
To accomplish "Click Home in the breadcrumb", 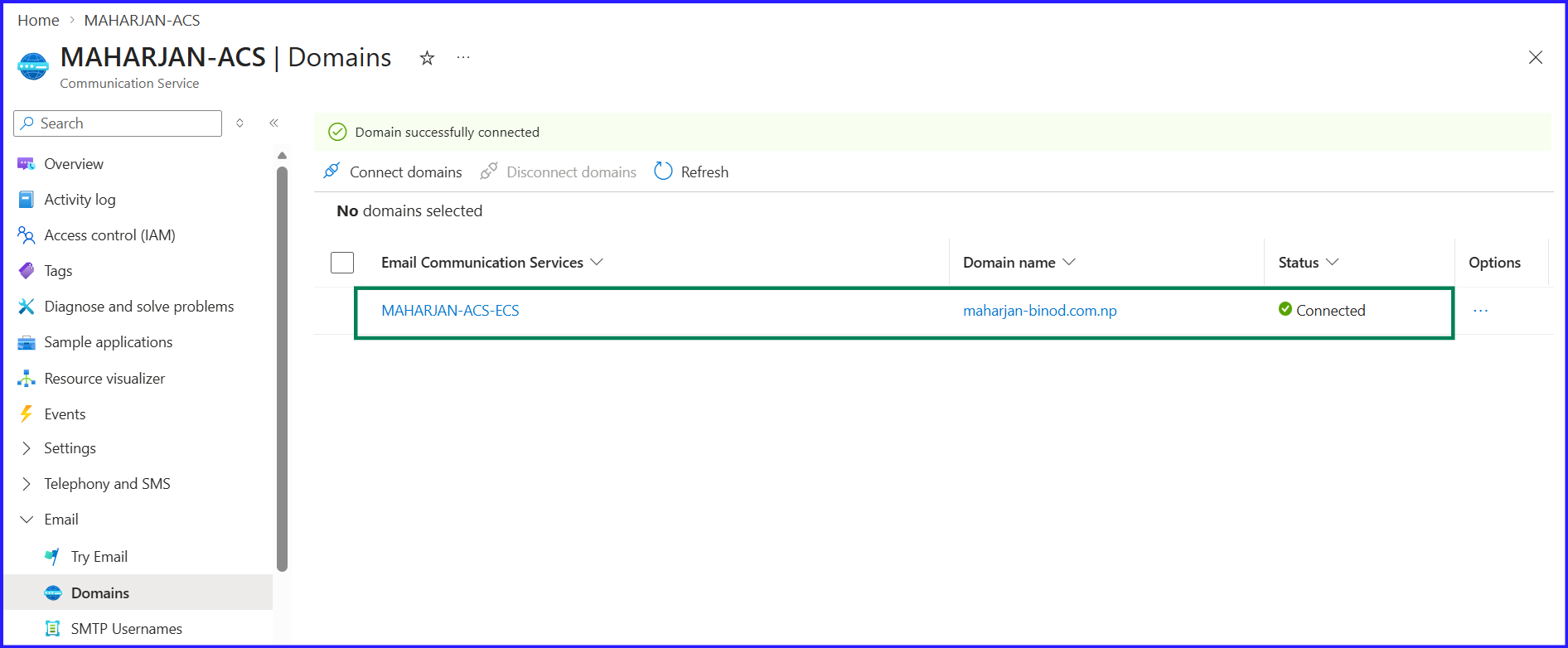I will pyautogui.click(x=38, y=20).
